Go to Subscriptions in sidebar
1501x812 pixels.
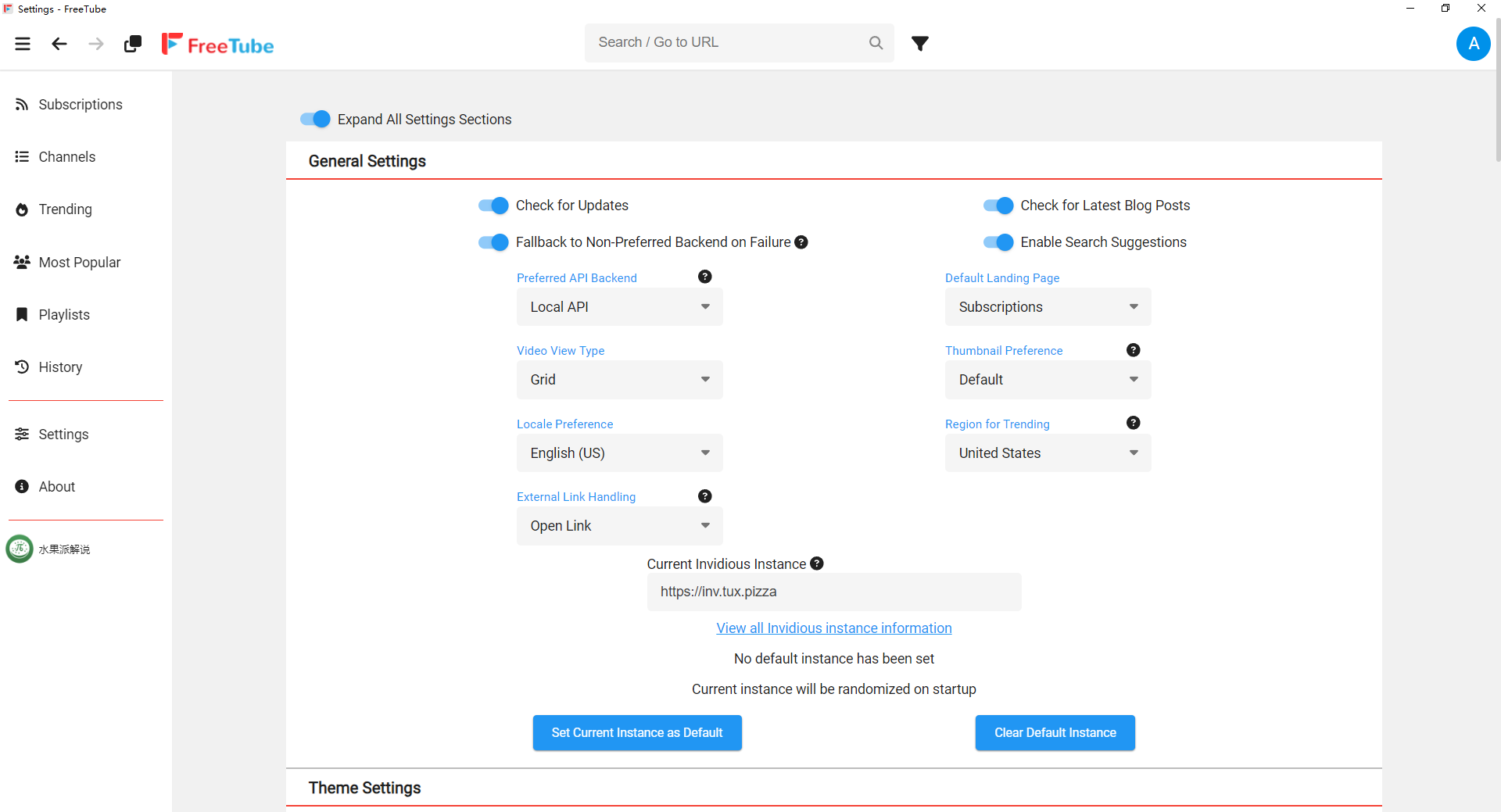81,105
